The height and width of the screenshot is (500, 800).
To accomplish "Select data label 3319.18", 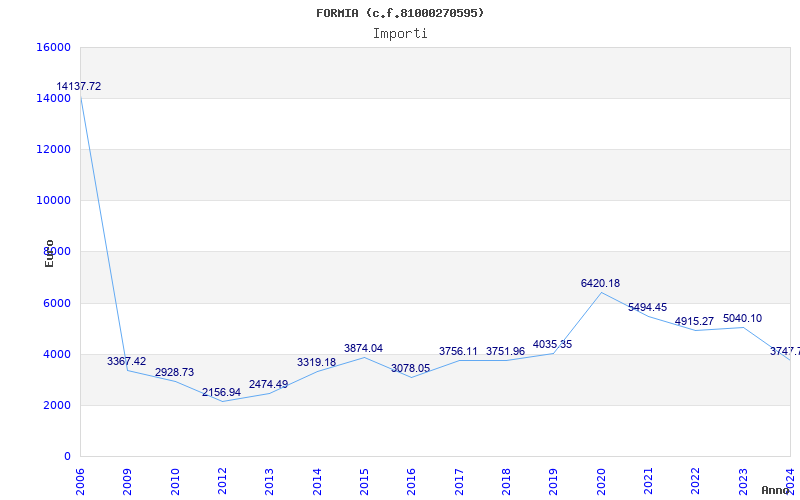I will coord(316,362).
